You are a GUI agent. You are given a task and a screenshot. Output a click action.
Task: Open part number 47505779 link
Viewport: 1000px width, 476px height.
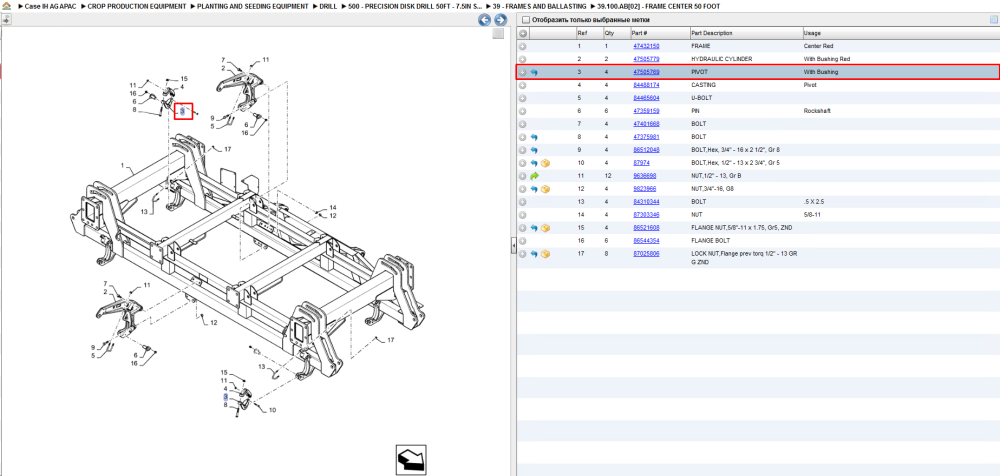coord(646,59)
